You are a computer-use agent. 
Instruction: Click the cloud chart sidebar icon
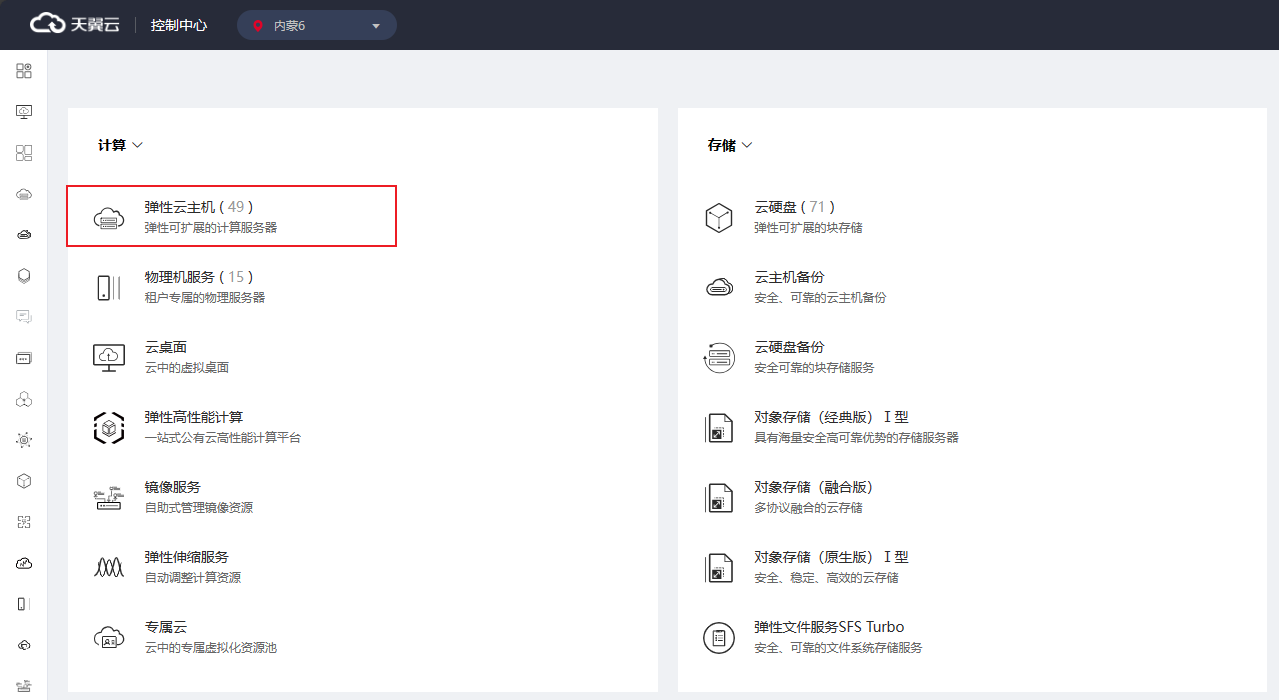24,563
